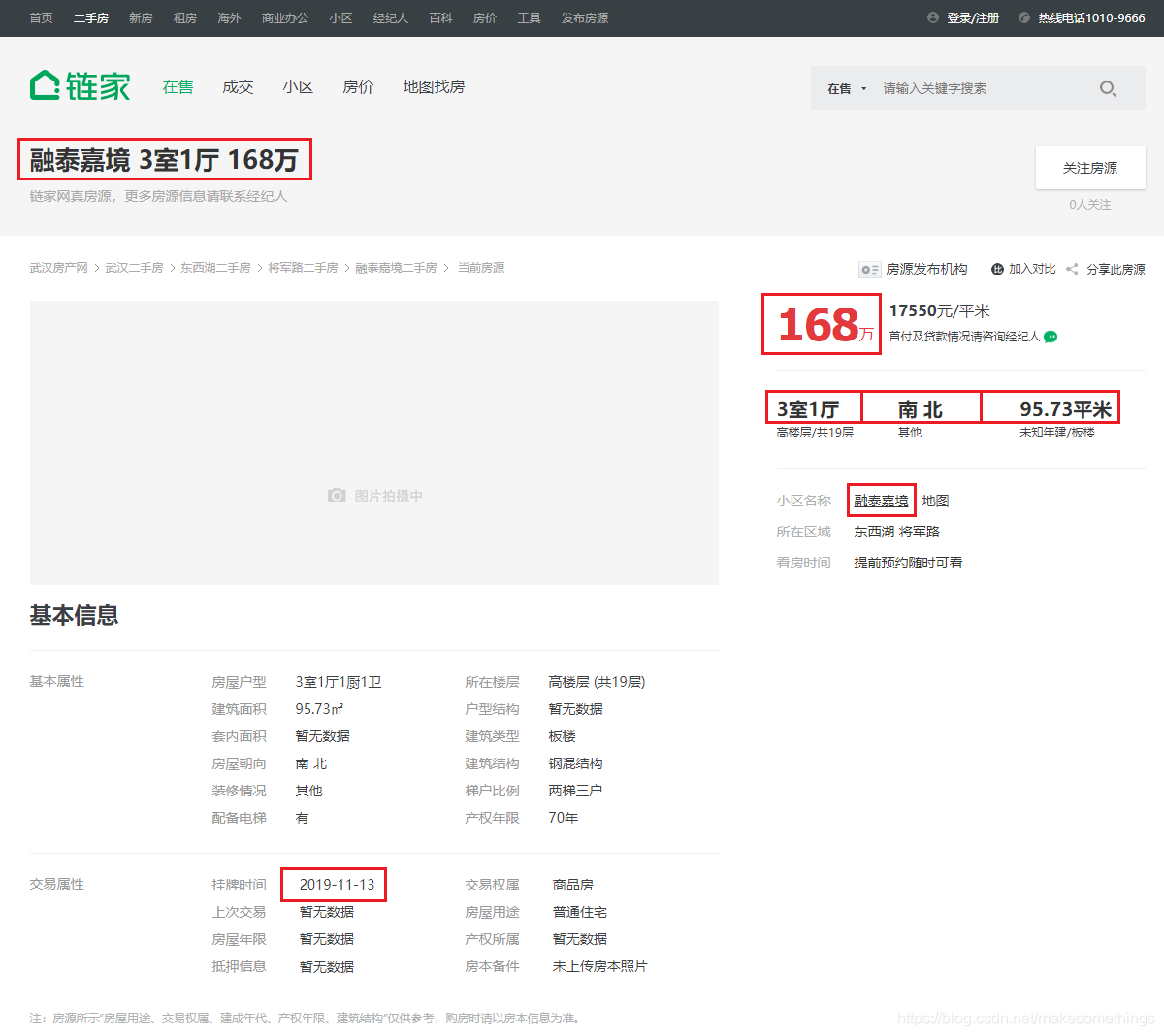This screenshot has width=1164, height=1036.
Task: Click the 0人关注 follower count
Action: coord(1090,205)
